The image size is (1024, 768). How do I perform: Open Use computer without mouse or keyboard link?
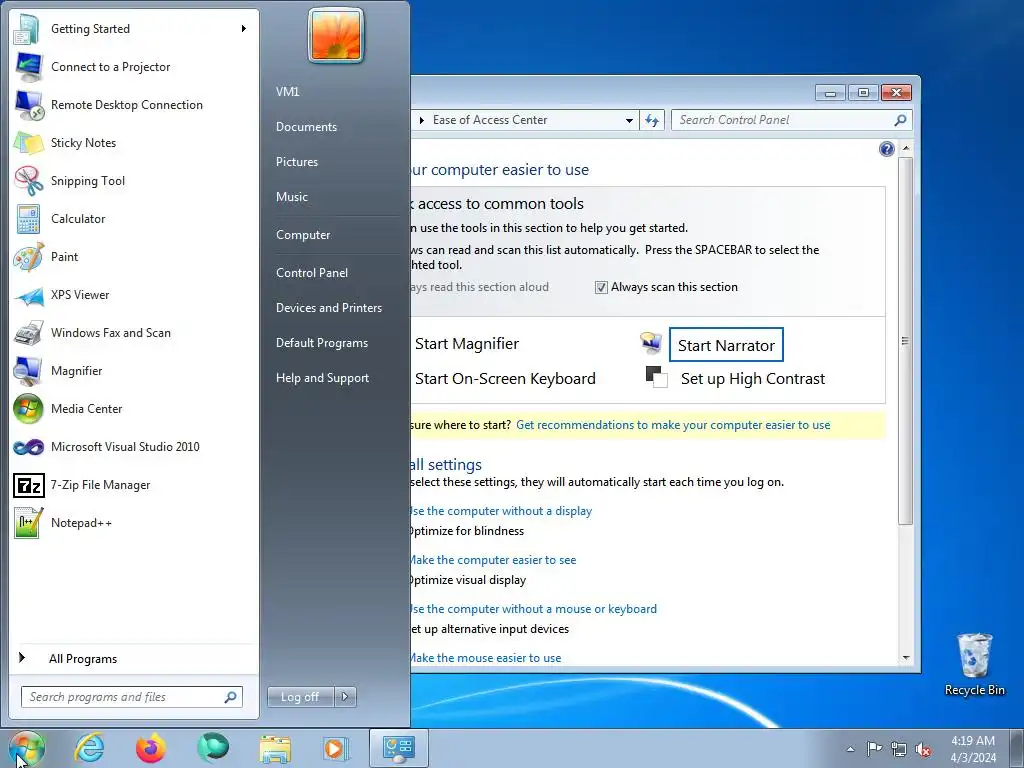pos(534,609)
